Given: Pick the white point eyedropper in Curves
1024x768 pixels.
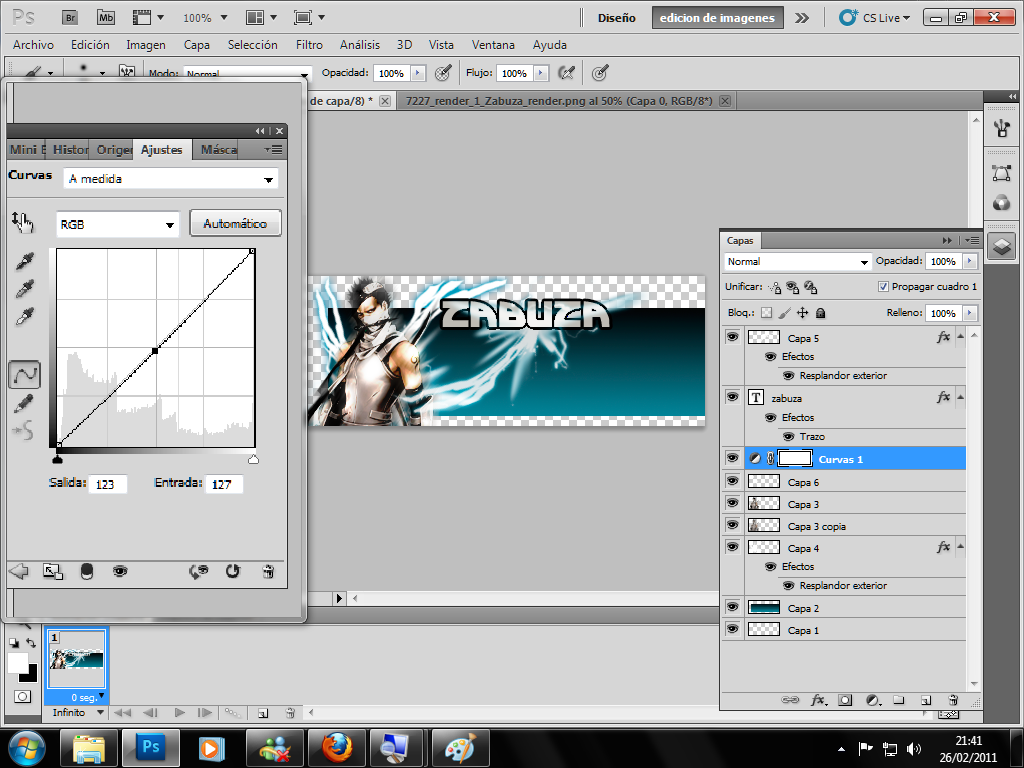Looking at the screenshot, I should [25, 317].
